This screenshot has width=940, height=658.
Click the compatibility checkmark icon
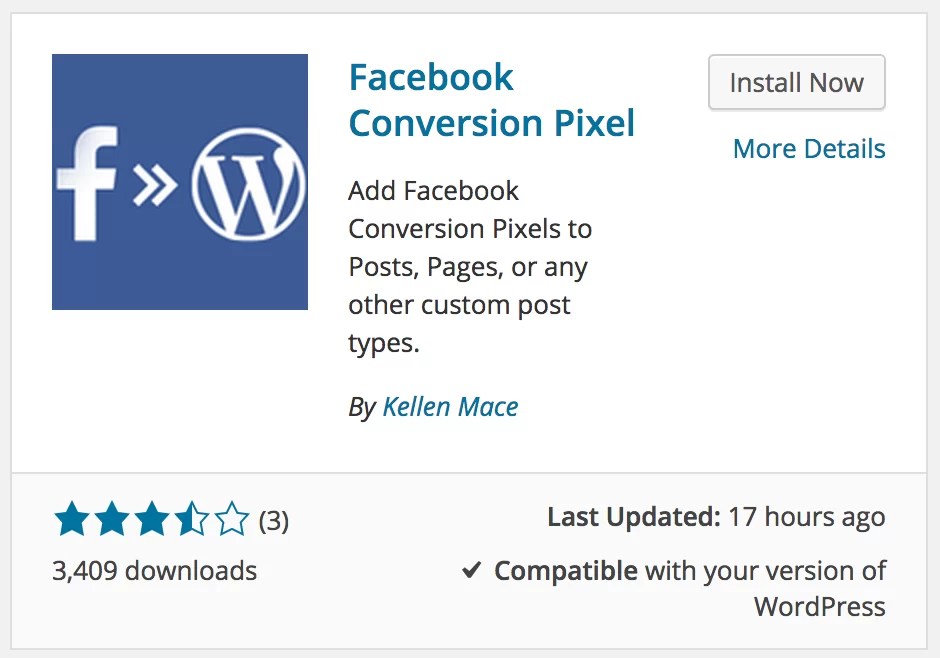(472, 571)
